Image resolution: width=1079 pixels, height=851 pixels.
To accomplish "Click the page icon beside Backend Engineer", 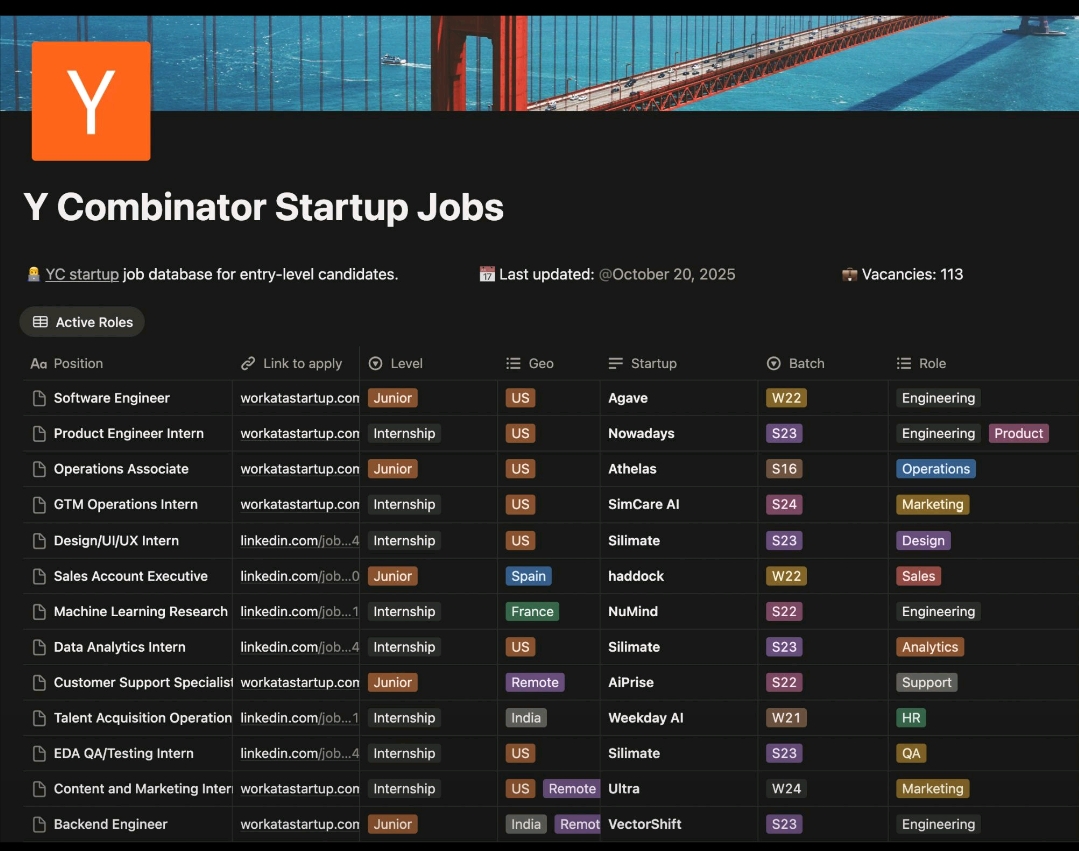I will pyautogui.click(x=39, y=825).
